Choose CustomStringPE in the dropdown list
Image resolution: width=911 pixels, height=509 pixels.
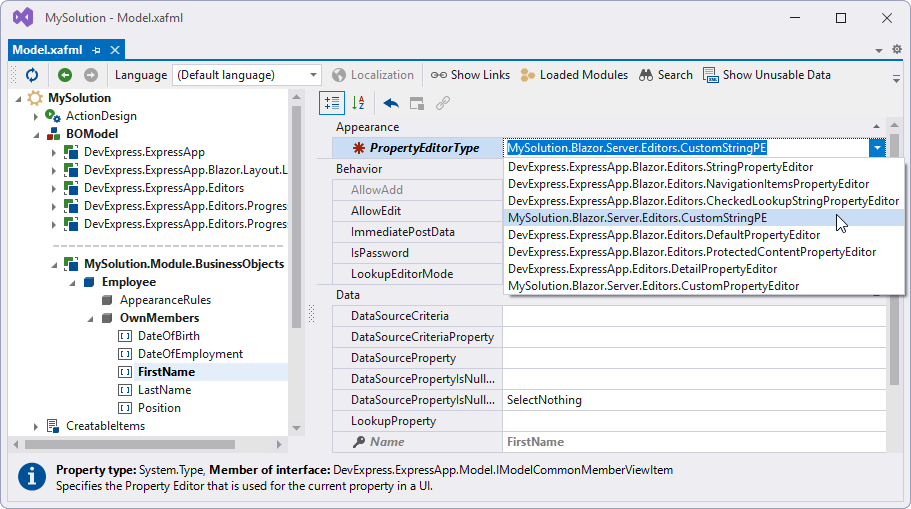pos(704,218)
